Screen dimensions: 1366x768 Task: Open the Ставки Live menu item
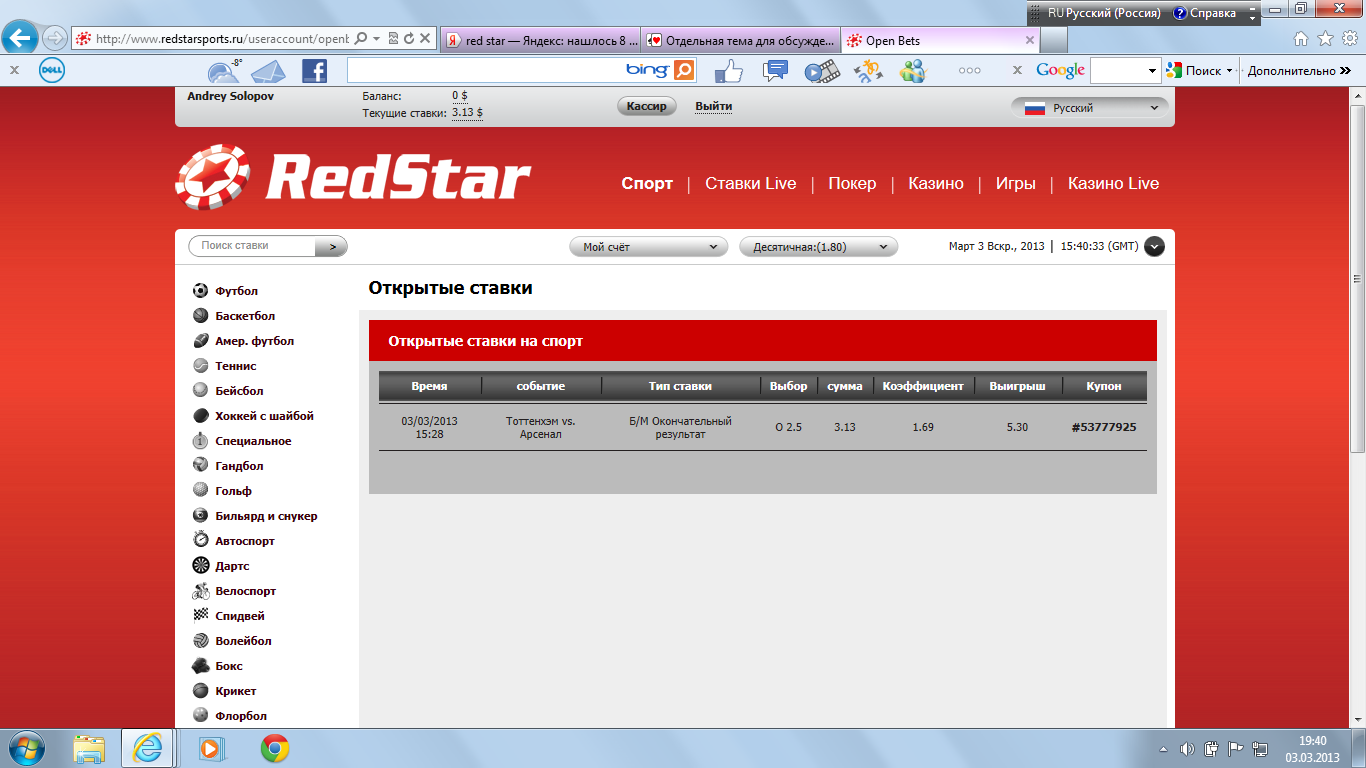[750, 184]
